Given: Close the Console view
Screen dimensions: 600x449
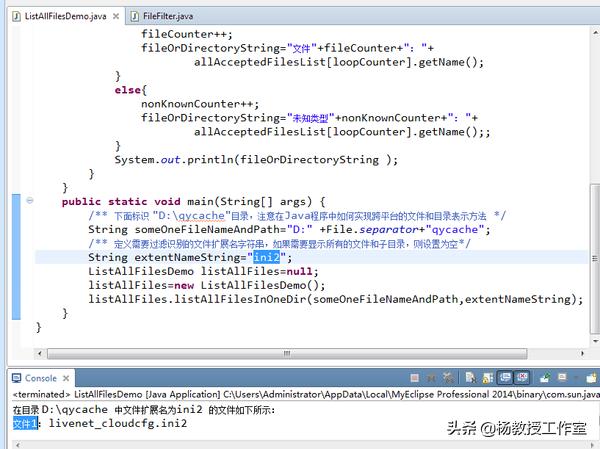Looking at the screenshot, I should [x=66, y=378].
